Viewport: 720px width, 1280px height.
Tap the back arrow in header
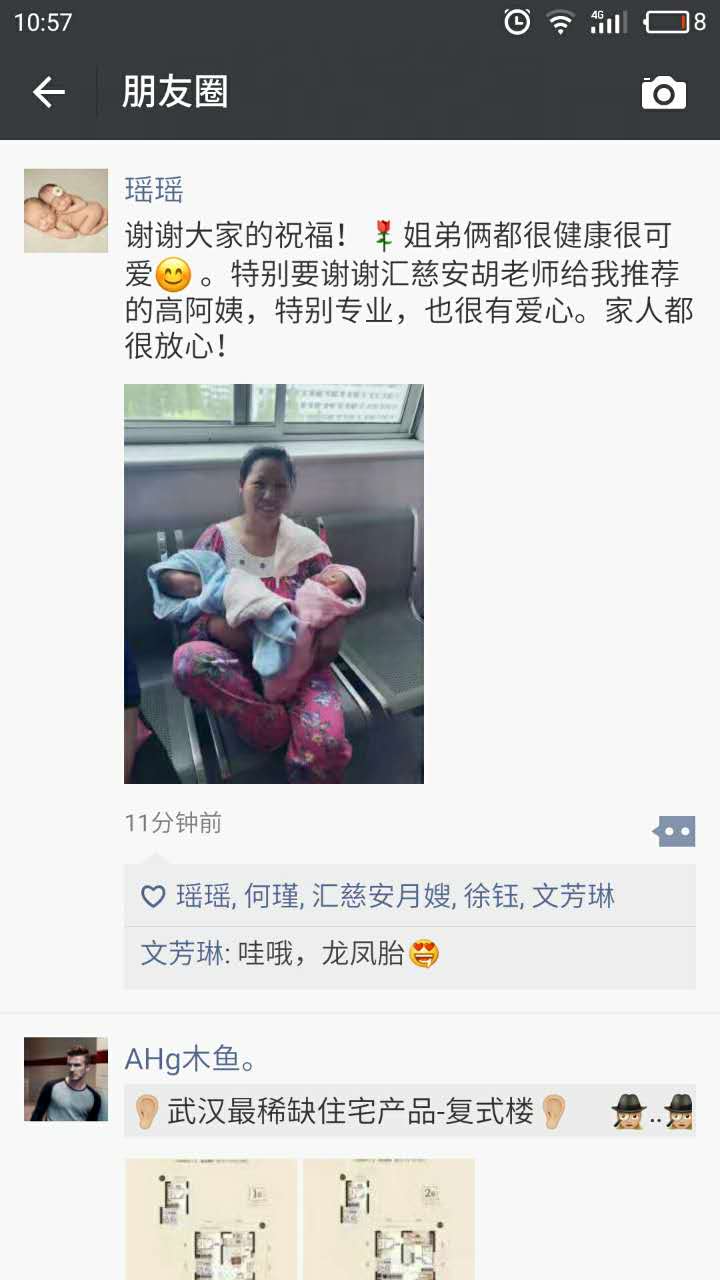coord(48,93)
